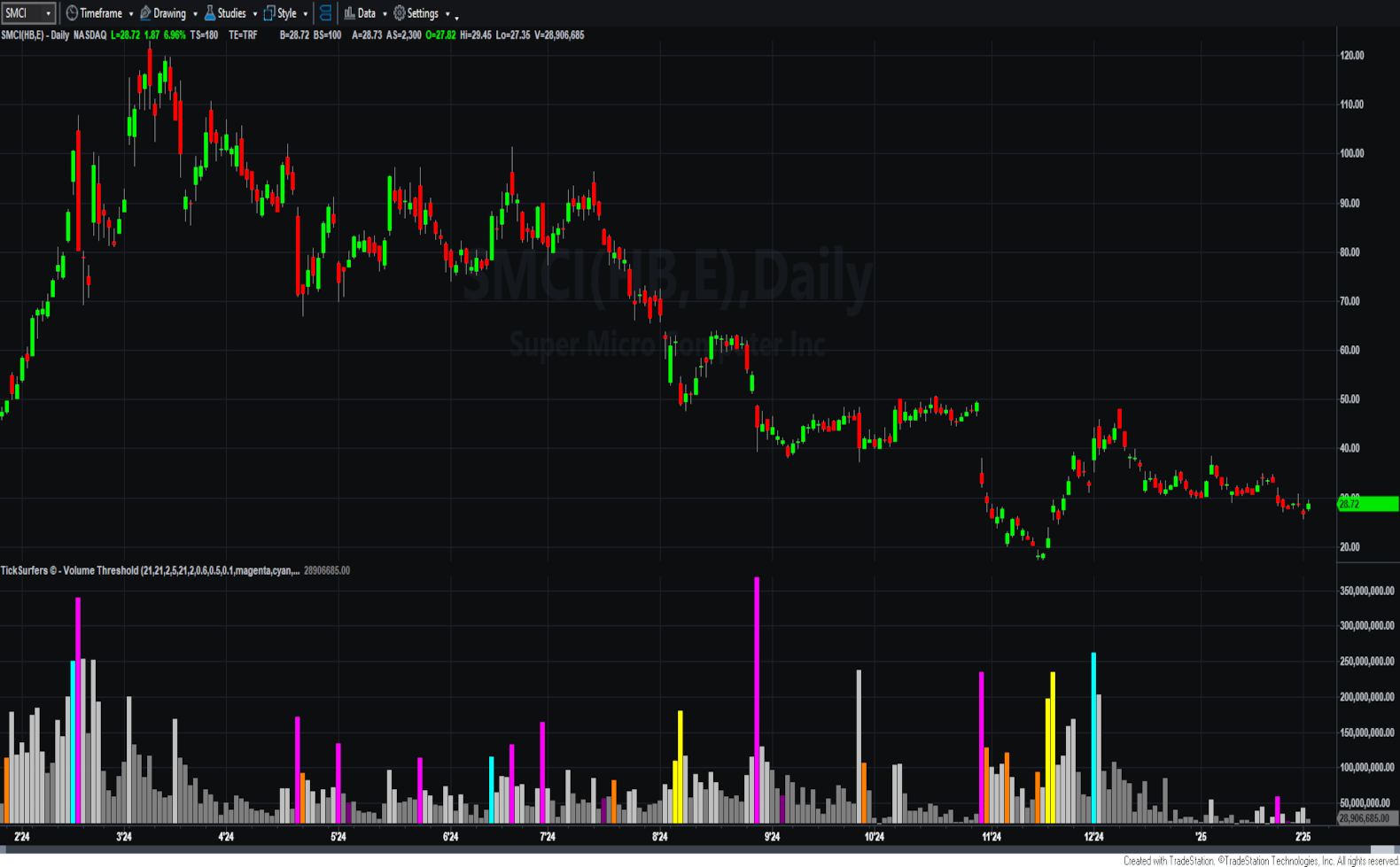This screenshot has width=1400, height=867.
Task: Click the TickSurfers Volume Threshold study label
Action: [x=150, y=570]
